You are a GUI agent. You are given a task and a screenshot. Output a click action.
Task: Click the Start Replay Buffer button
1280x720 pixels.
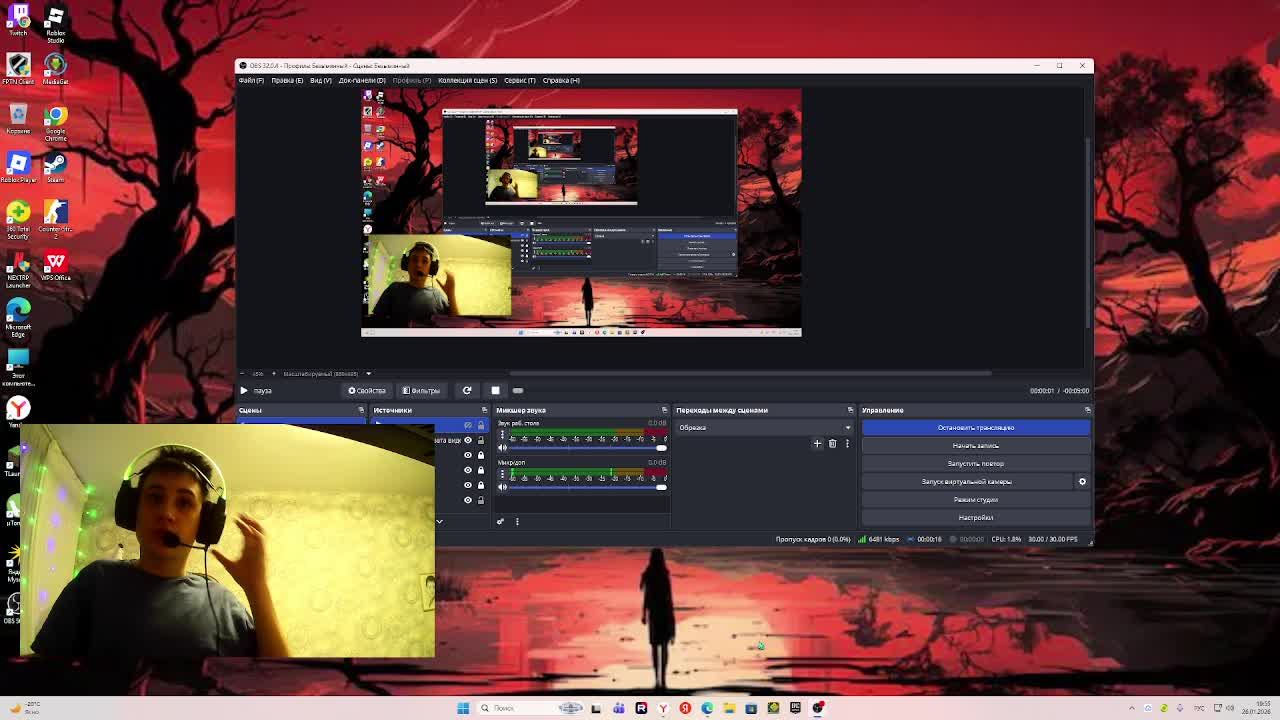point(976,463)
